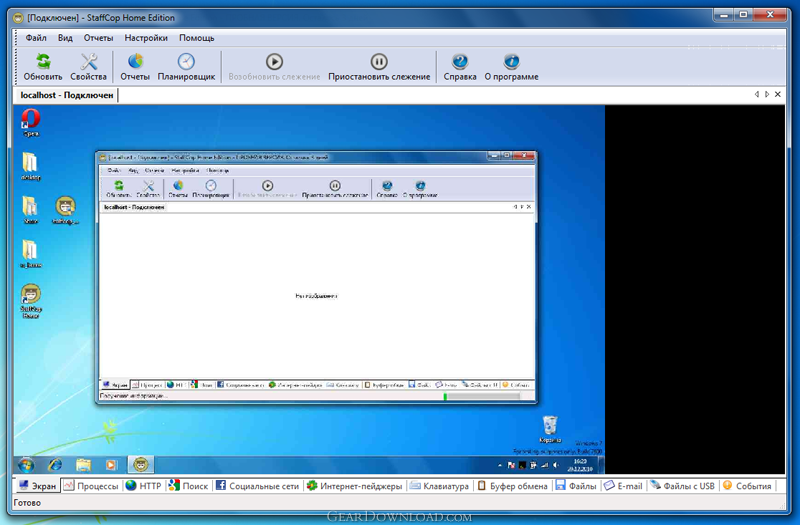
Task: Open the Вид menu
Action: point(65,38)
